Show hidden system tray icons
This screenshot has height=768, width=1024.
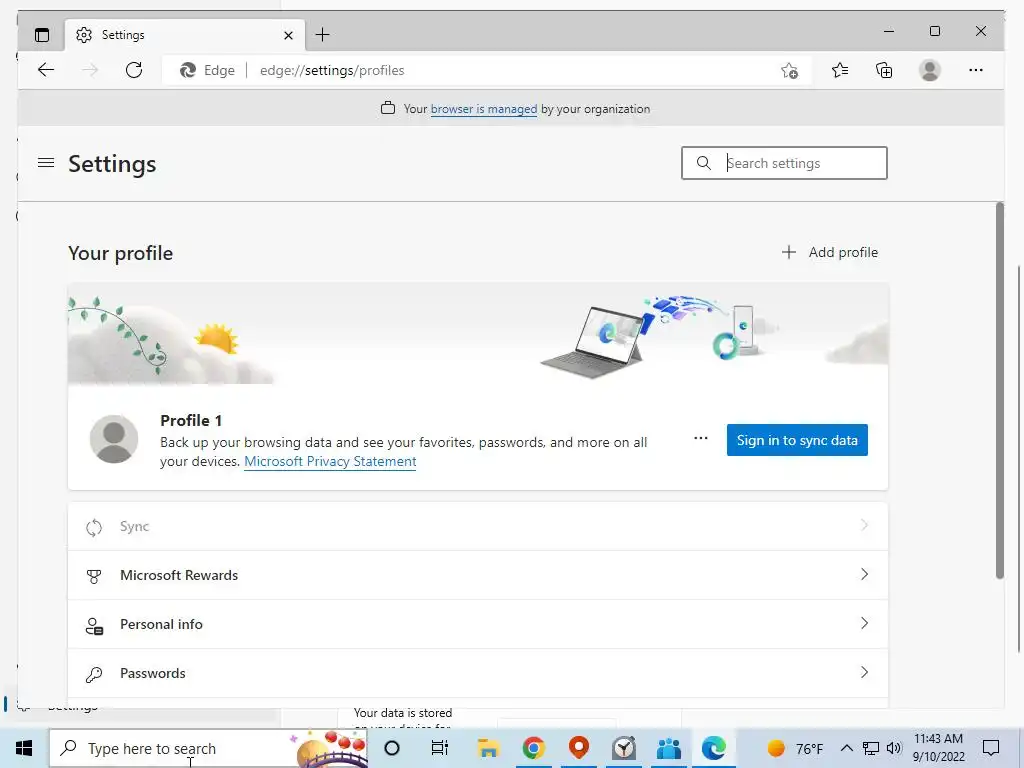(x=846, y=748)
